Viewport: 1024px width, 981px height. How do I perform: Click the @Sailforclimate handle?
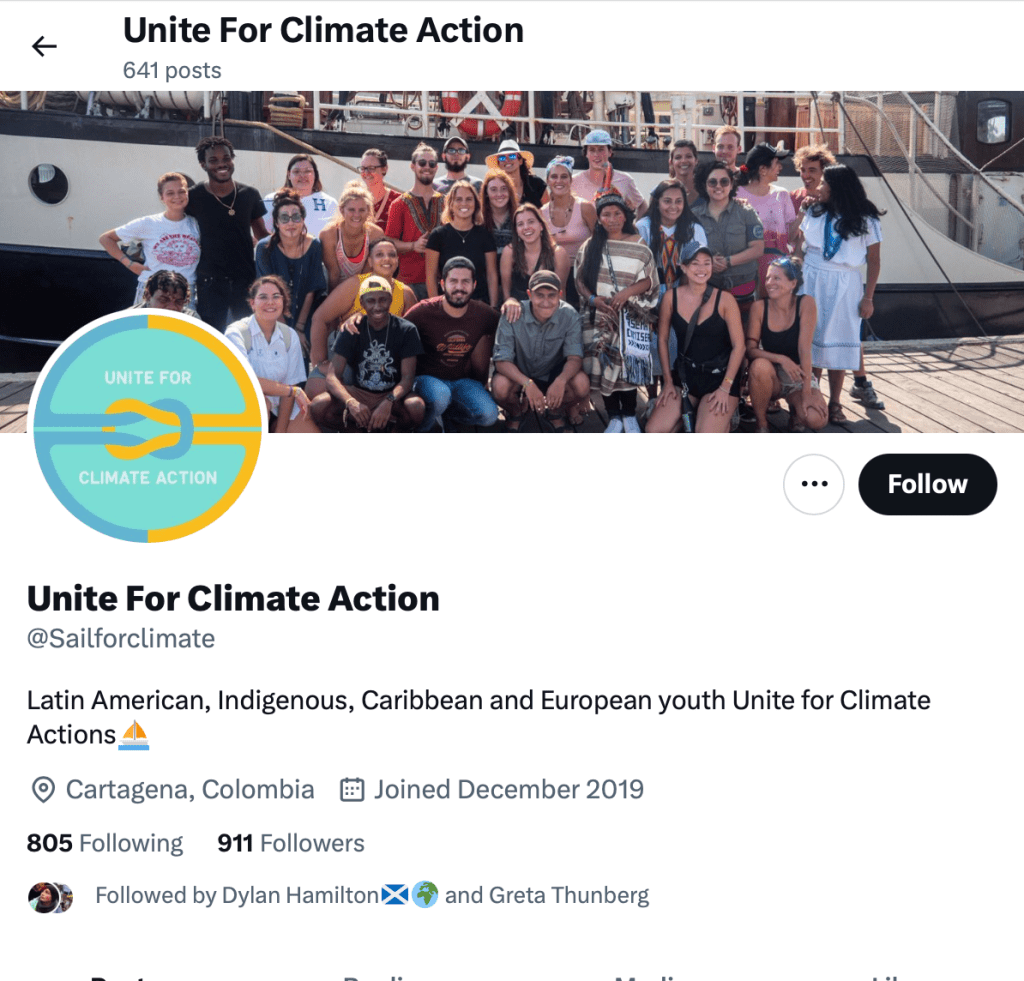point(121,638)
